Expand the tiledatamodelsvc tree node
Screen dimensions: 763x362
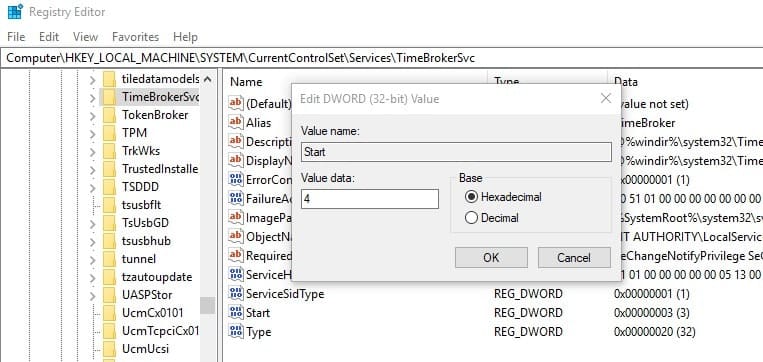coord(92,79)
